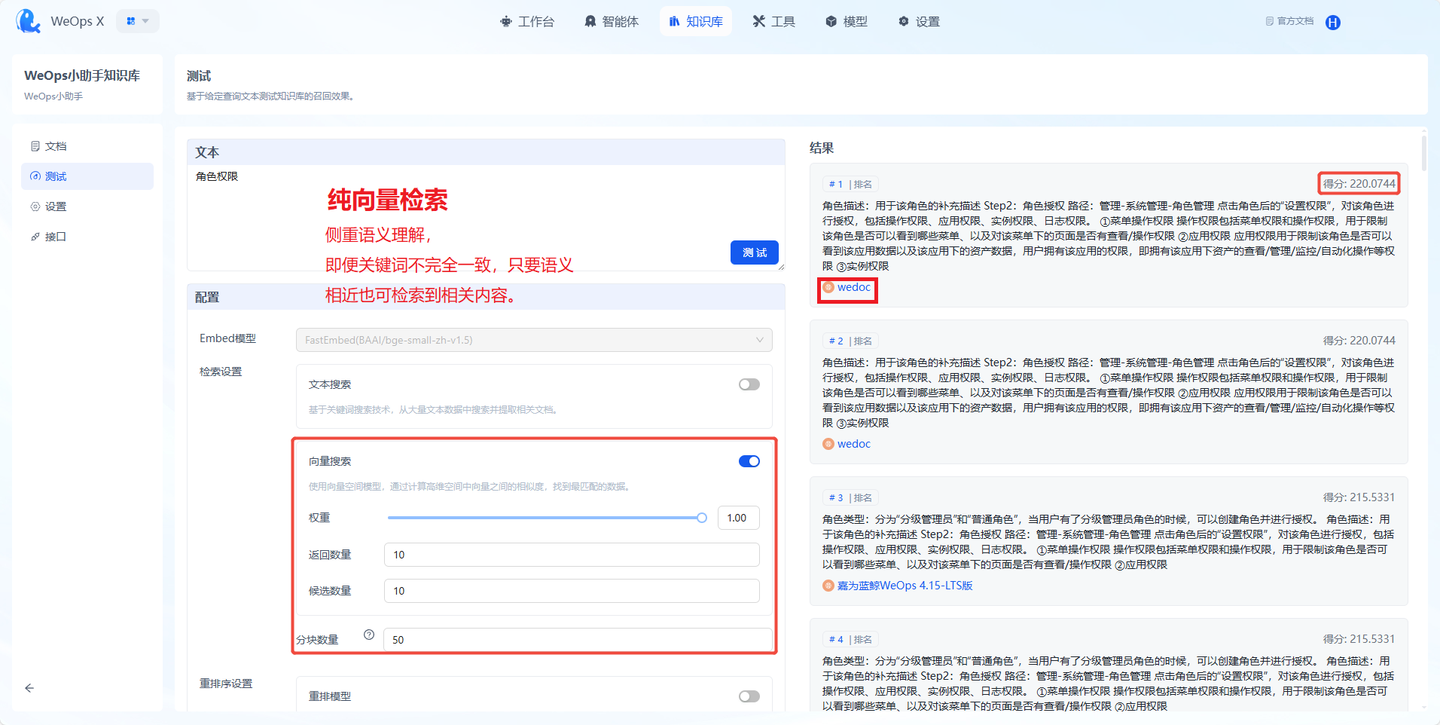Click the WeOps X whale logo
This screenshot has height=725, width=1440.
coord(29,21)
